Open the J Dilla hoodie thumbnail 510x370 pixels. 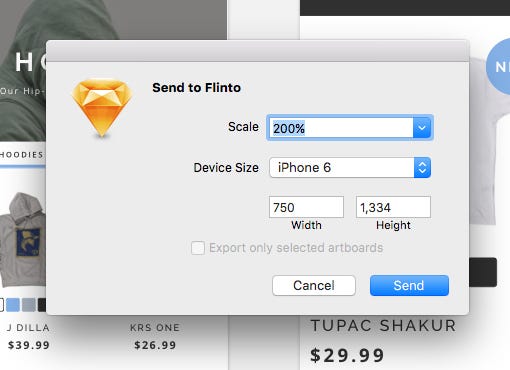coord(23,239)
